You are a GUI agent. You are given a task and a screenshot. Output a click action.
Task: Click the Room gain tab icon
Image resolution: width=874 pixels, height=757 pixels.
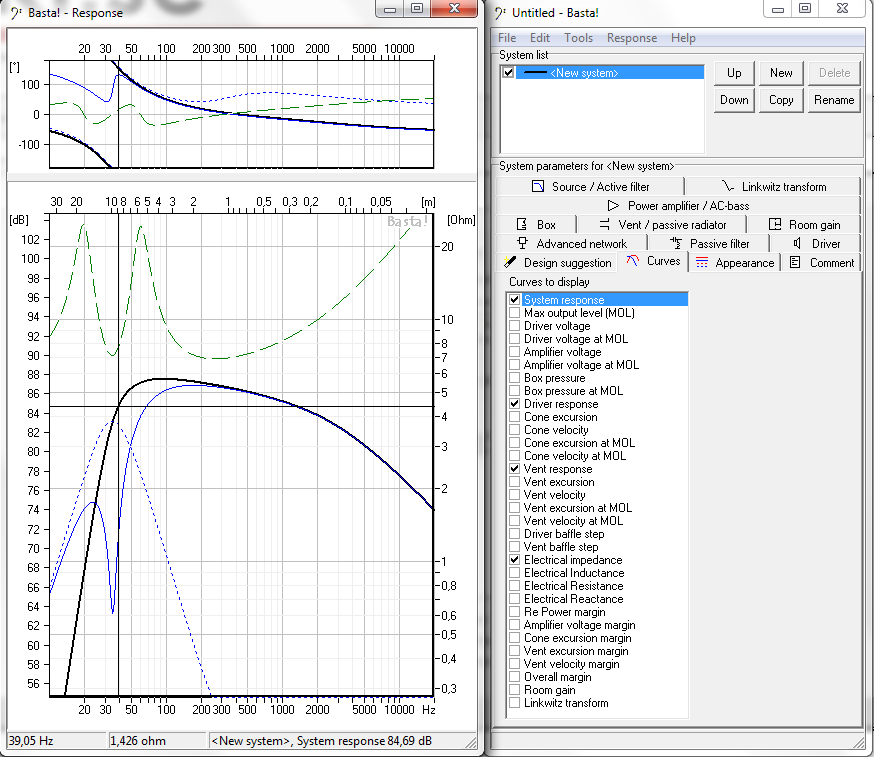[775, 225]
